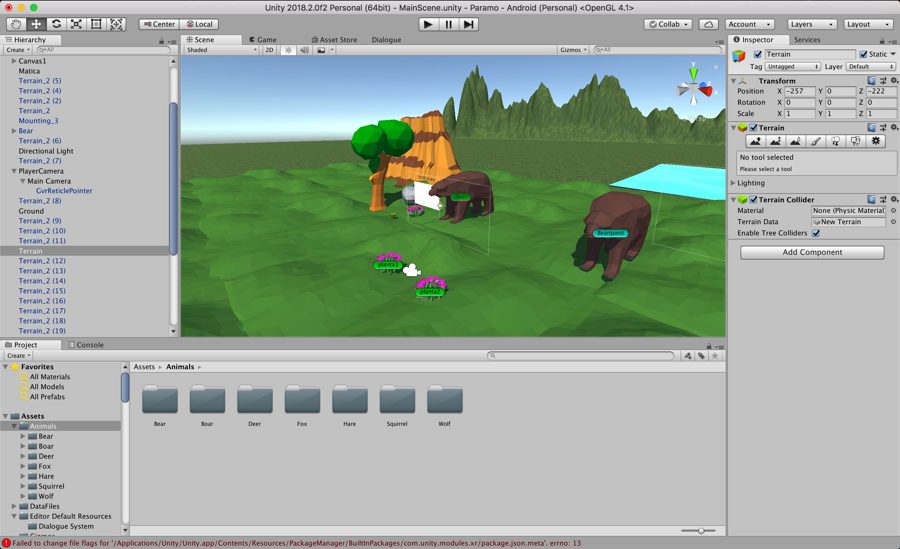Image resolution: width=900 pixels, height=549 pixels.
Task: Click Add Component button
Action: (812, 252)
